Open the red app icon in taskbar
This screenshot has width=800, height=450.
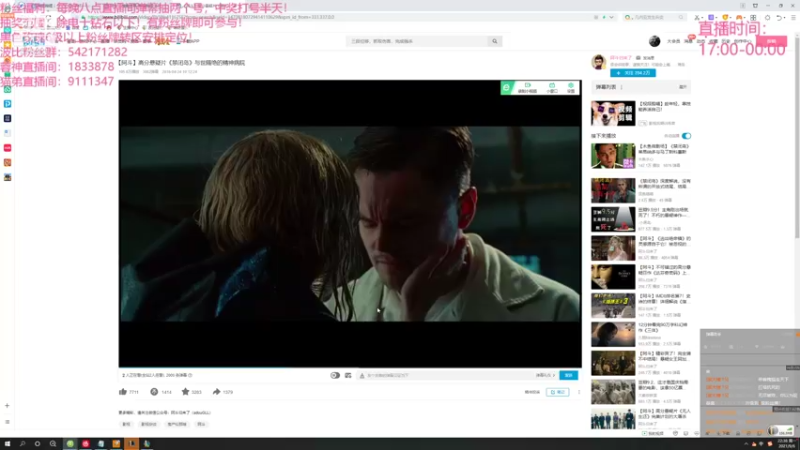tap(85, 444)
